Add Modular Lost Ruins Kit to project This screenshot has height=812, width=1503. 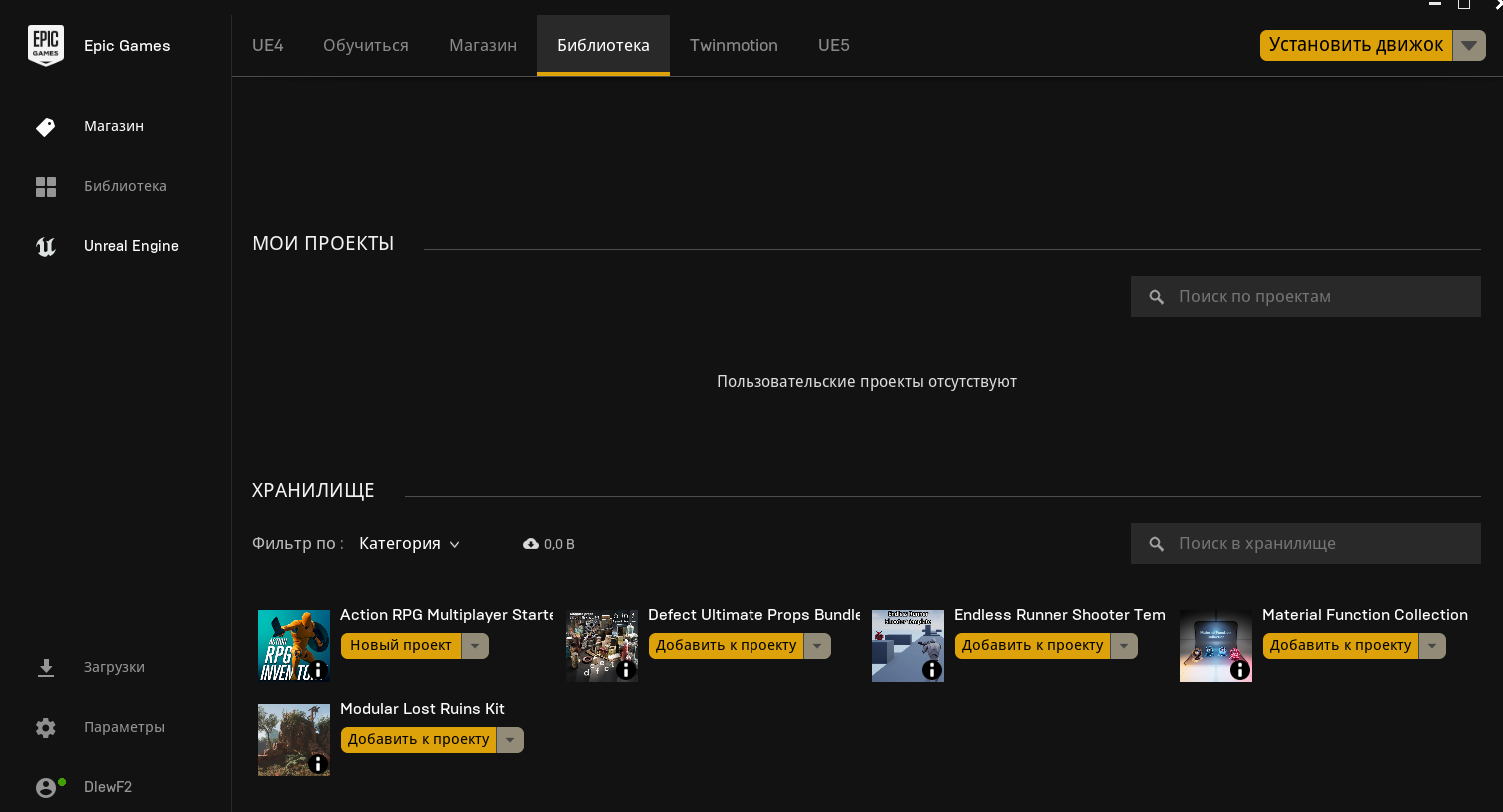[419, 740]
